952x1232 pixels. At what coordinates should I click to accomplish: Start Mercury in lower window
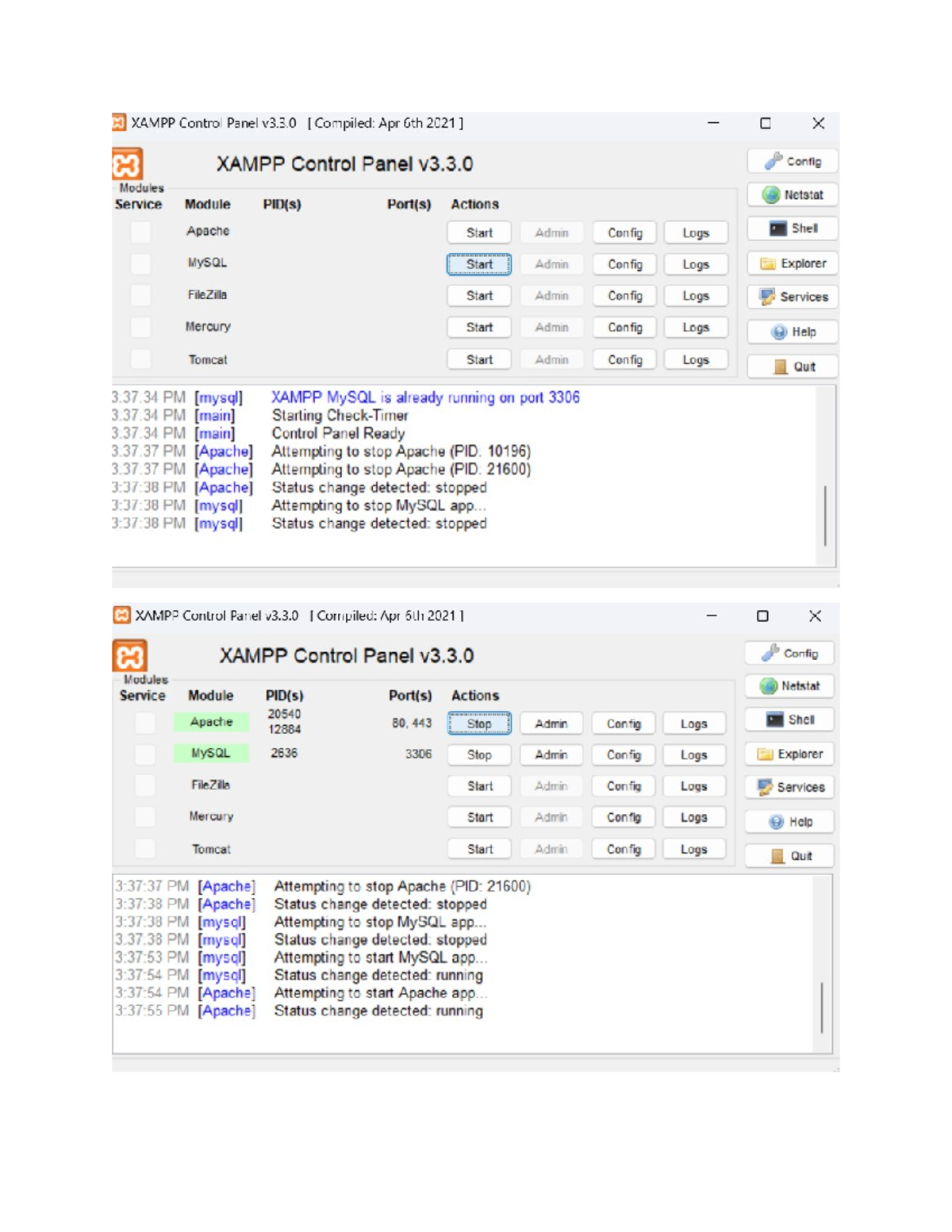click(x=479, y=818)
